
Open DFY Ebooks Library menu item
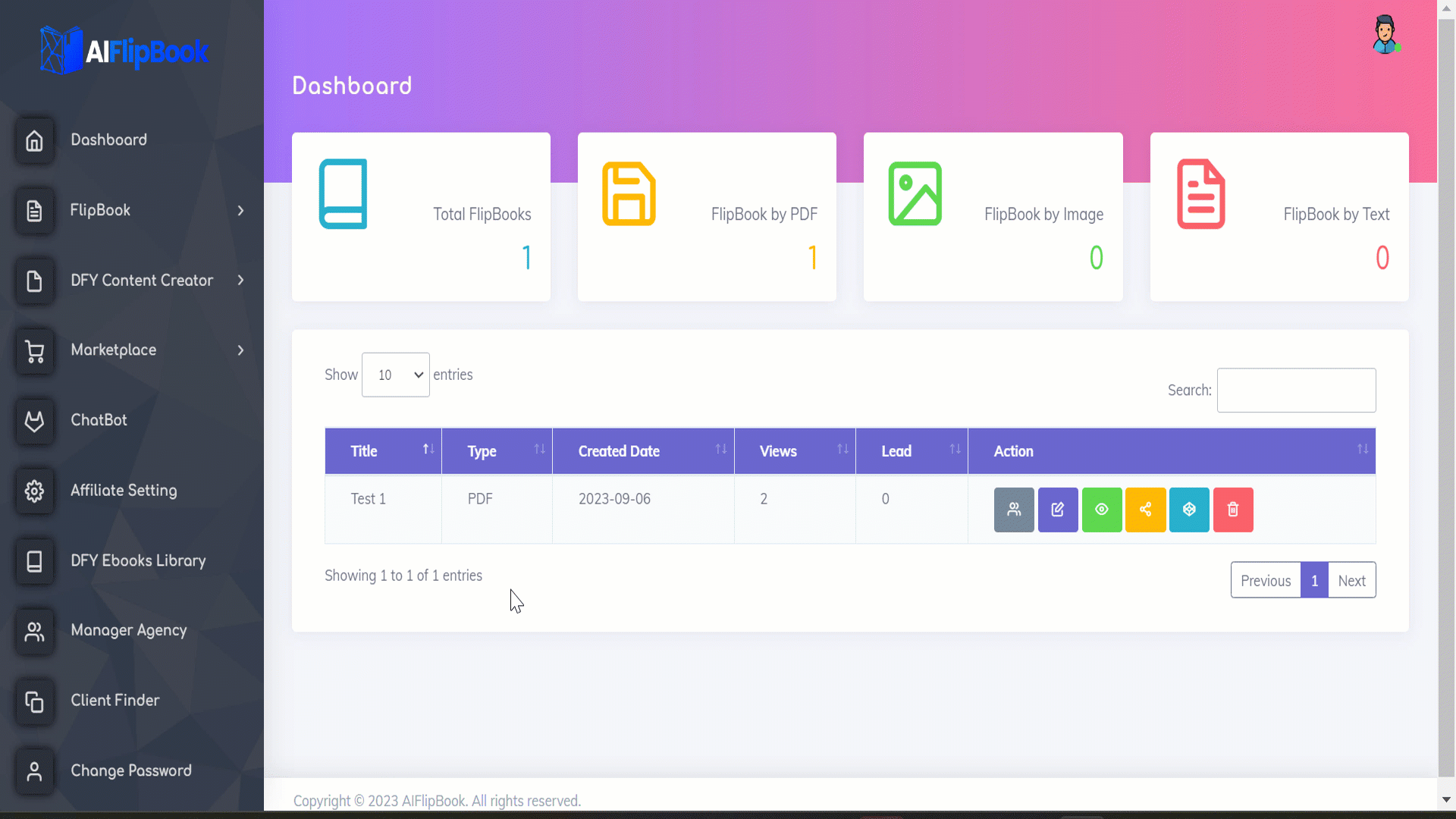point(138,560)
